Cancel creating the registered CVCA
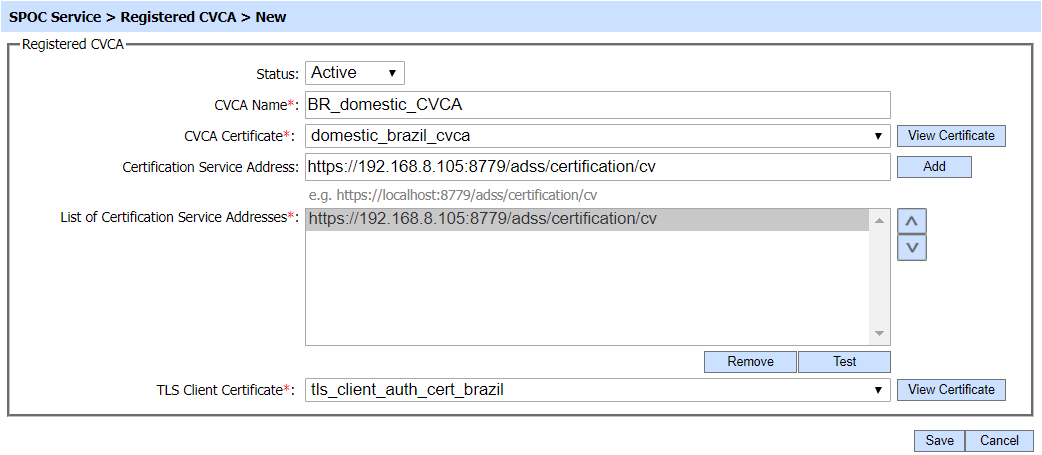The width and height of the screenshot is (1042, 455). pyautogui.click(x=999, y=441)
